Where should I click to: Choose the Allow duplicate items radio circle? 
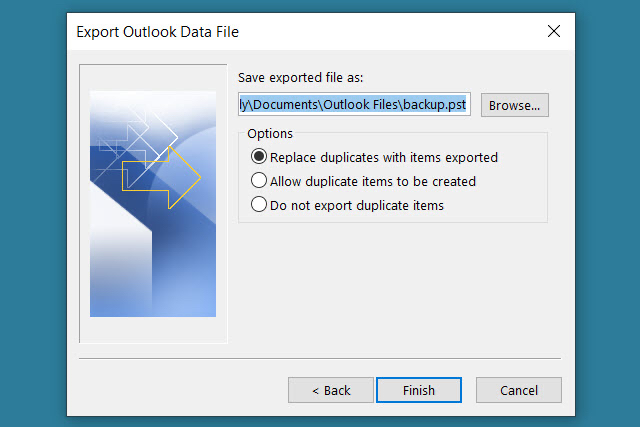(x=259, y=181)
